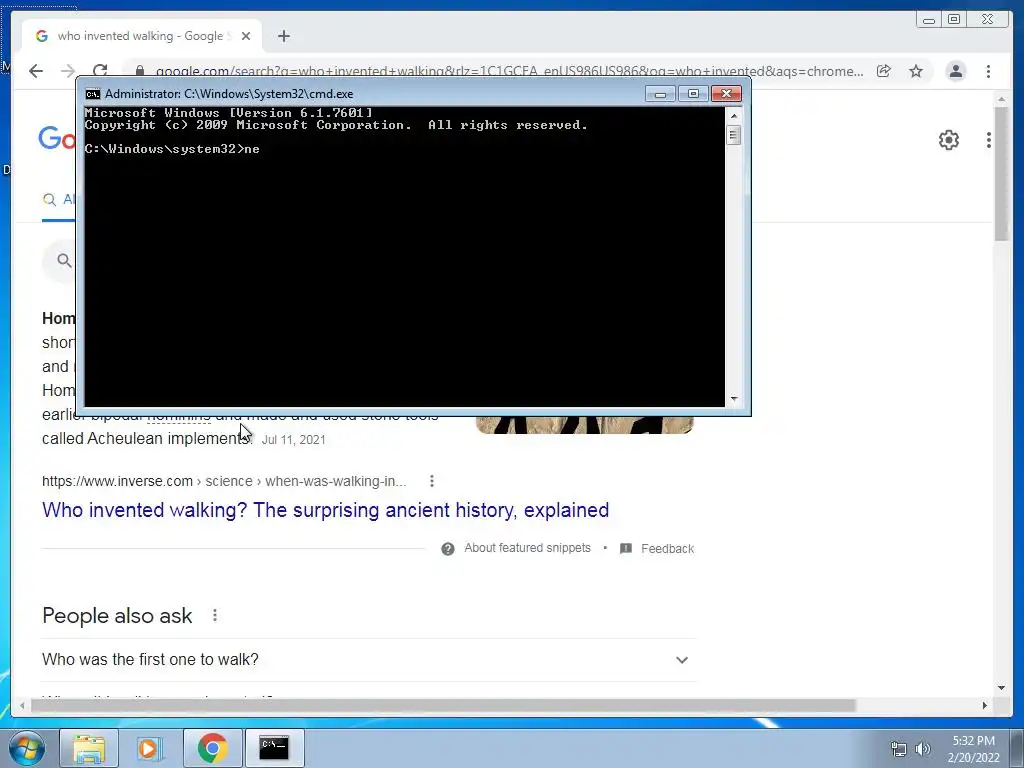Click the featured snippet image thumbnail
Image resolution: width=1024 pixels, height=768 pixels.
point(584,424)
